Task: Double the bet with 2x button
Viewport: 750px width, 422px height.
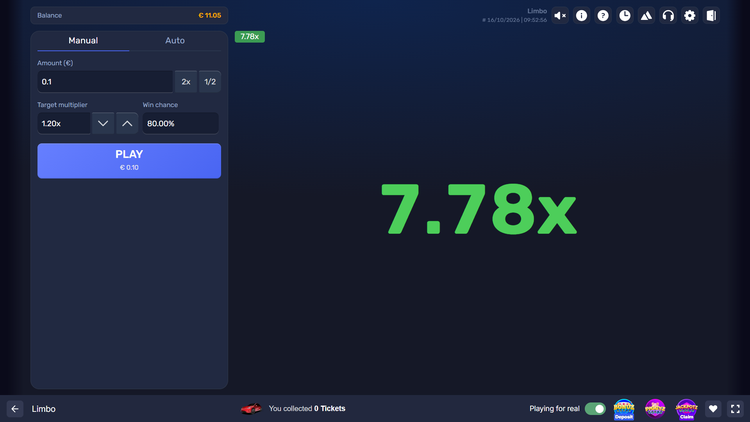Action: point(186,82)
